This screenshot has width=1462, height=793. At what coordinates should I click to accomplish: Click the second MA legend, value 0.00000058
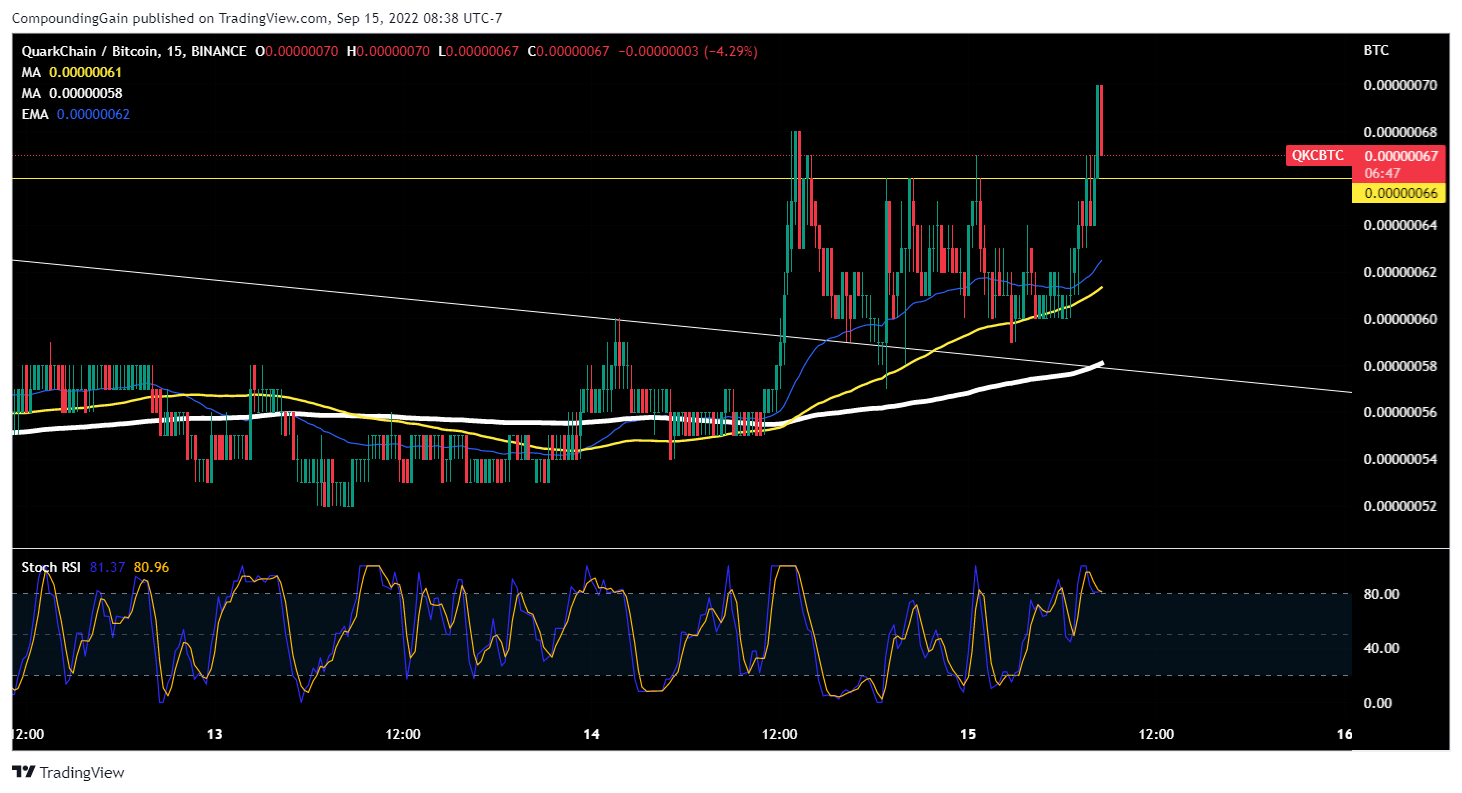(x=72, y=93)
